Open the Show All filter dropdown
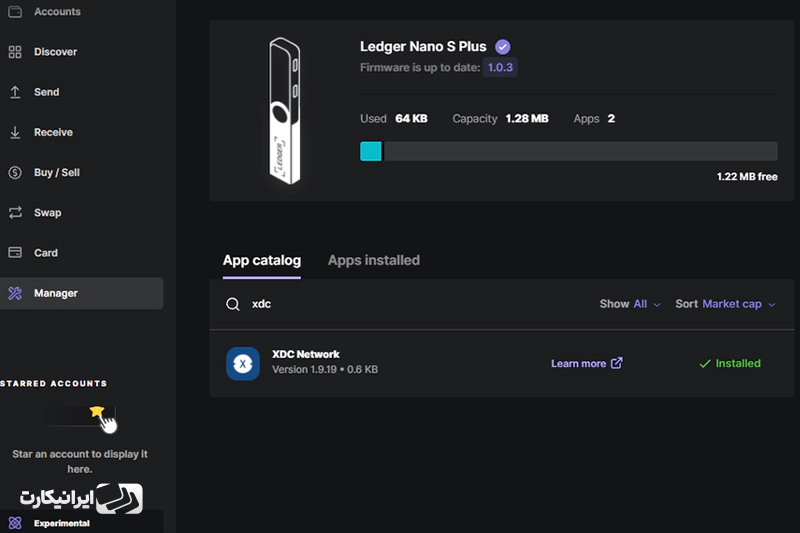Screen dimensions: 800x533 click(x=630, y=304)
